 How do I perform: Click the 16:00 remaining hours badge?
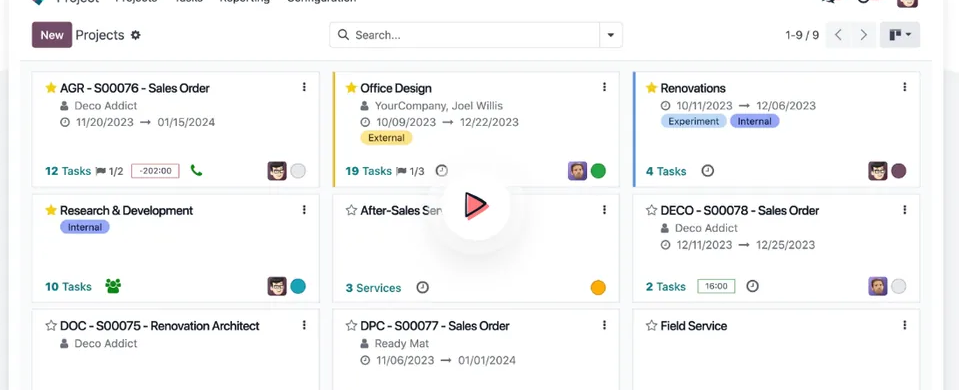[716, 286]
